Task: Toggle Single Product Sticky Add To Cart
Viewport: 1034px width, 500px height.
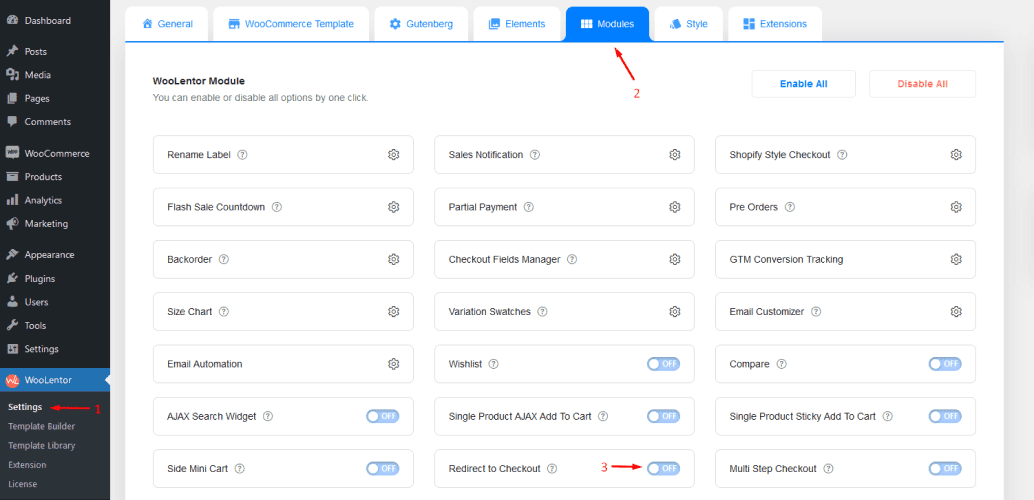Action: (x=945, y=416)
